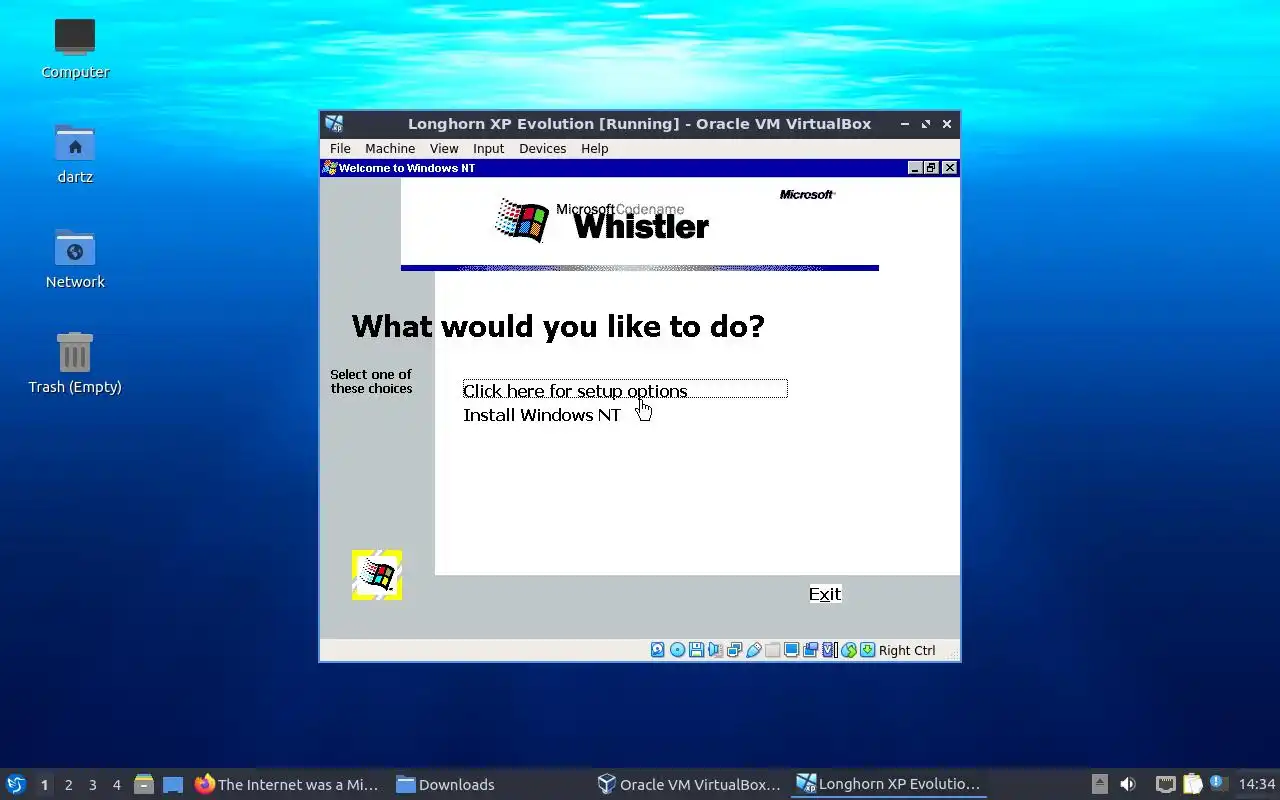1280x800 pixels.
Task: Click the Microsoft logo text at top right
Action: point(807,194)
